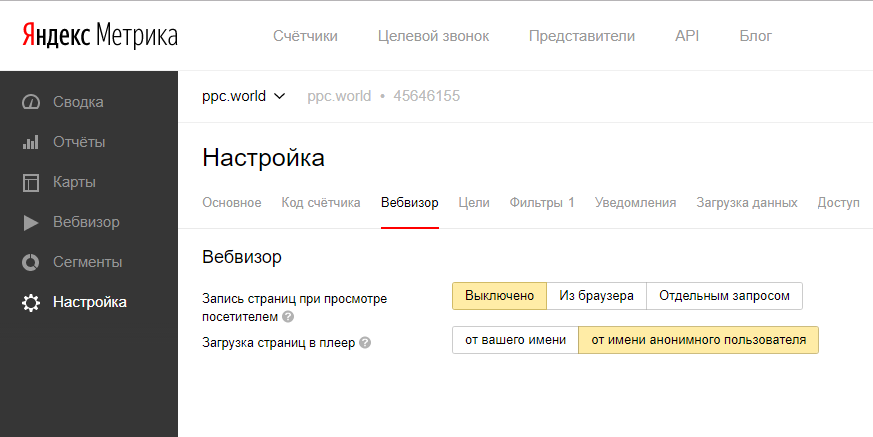873x437 pixels.
Task: Set player loading to от вашего имени
Action: [515, 340]
